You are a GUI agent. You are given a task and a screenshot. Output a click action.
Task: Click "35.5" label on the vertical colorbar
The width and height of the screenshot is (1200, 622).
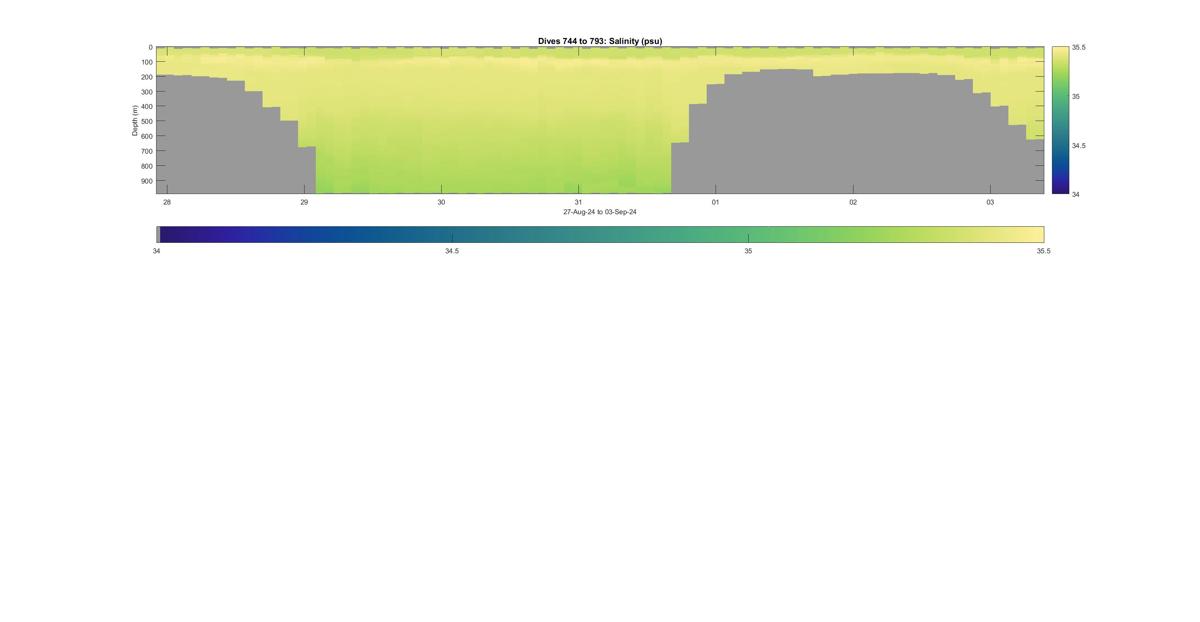tap(1079, 47)
